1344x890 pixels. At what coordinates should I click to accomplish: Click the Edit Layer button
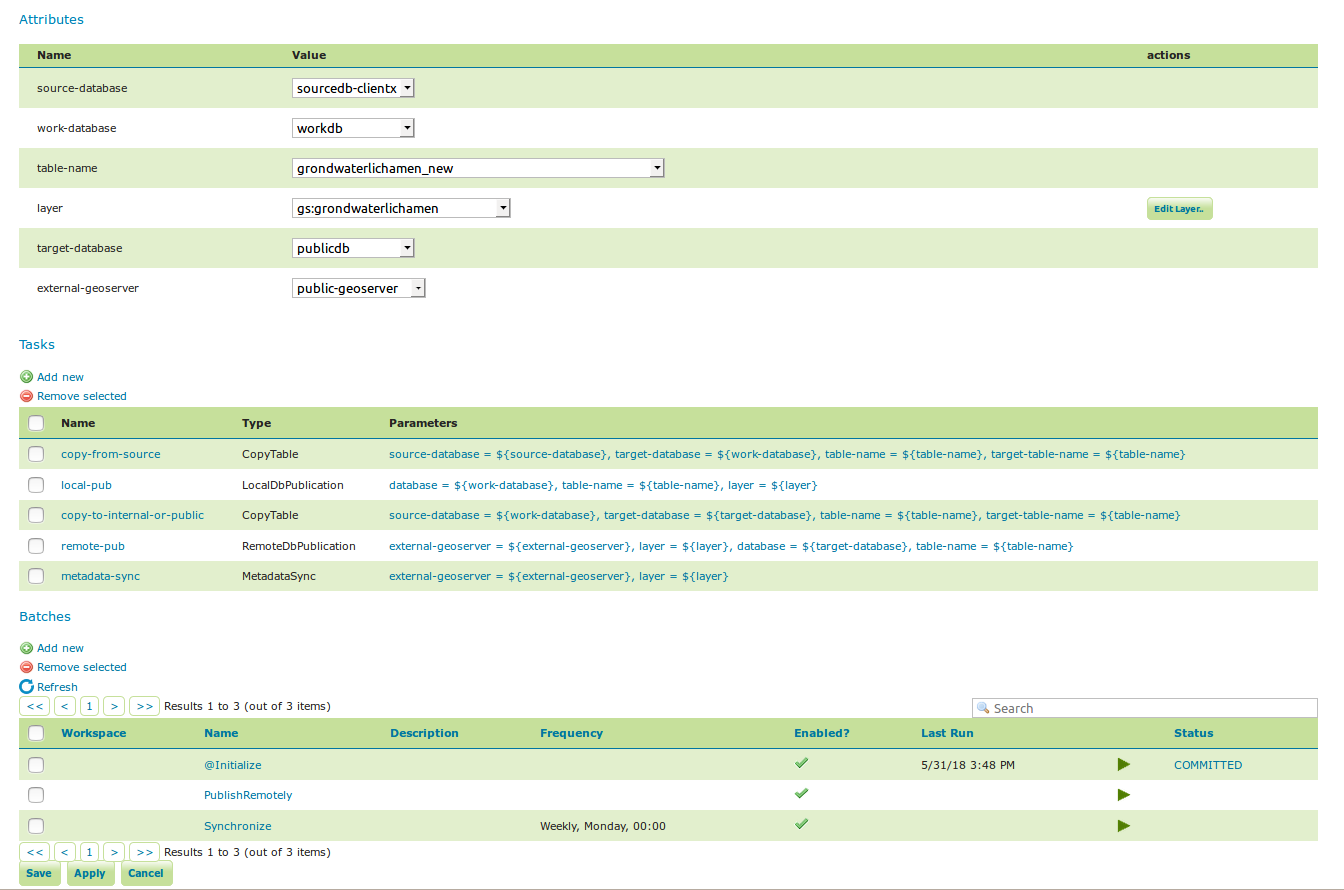pyautogui.click(x=1179, y=209)
